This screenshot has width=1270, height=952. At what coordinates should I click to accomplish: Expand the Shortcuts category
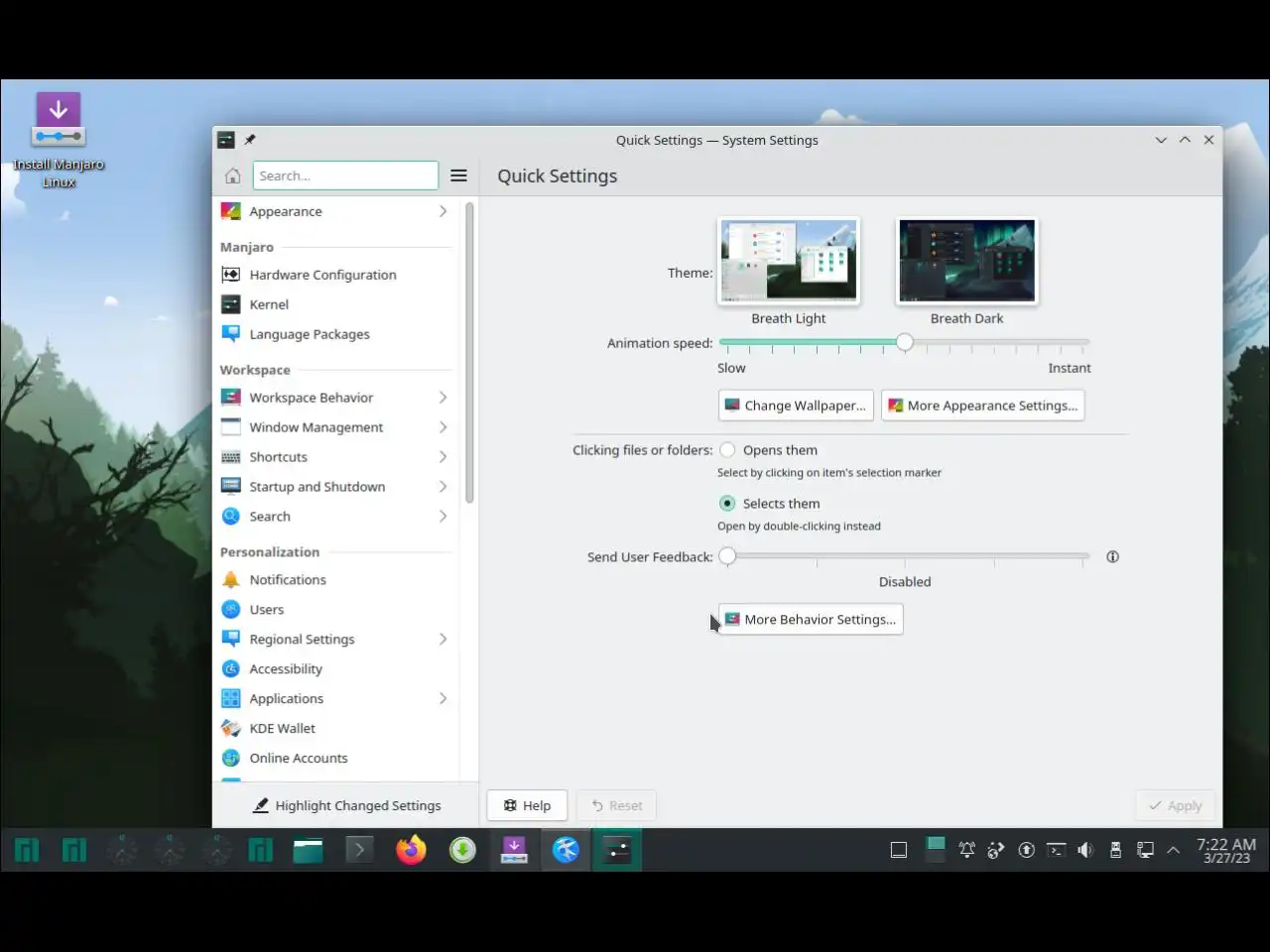coord(443,457)
